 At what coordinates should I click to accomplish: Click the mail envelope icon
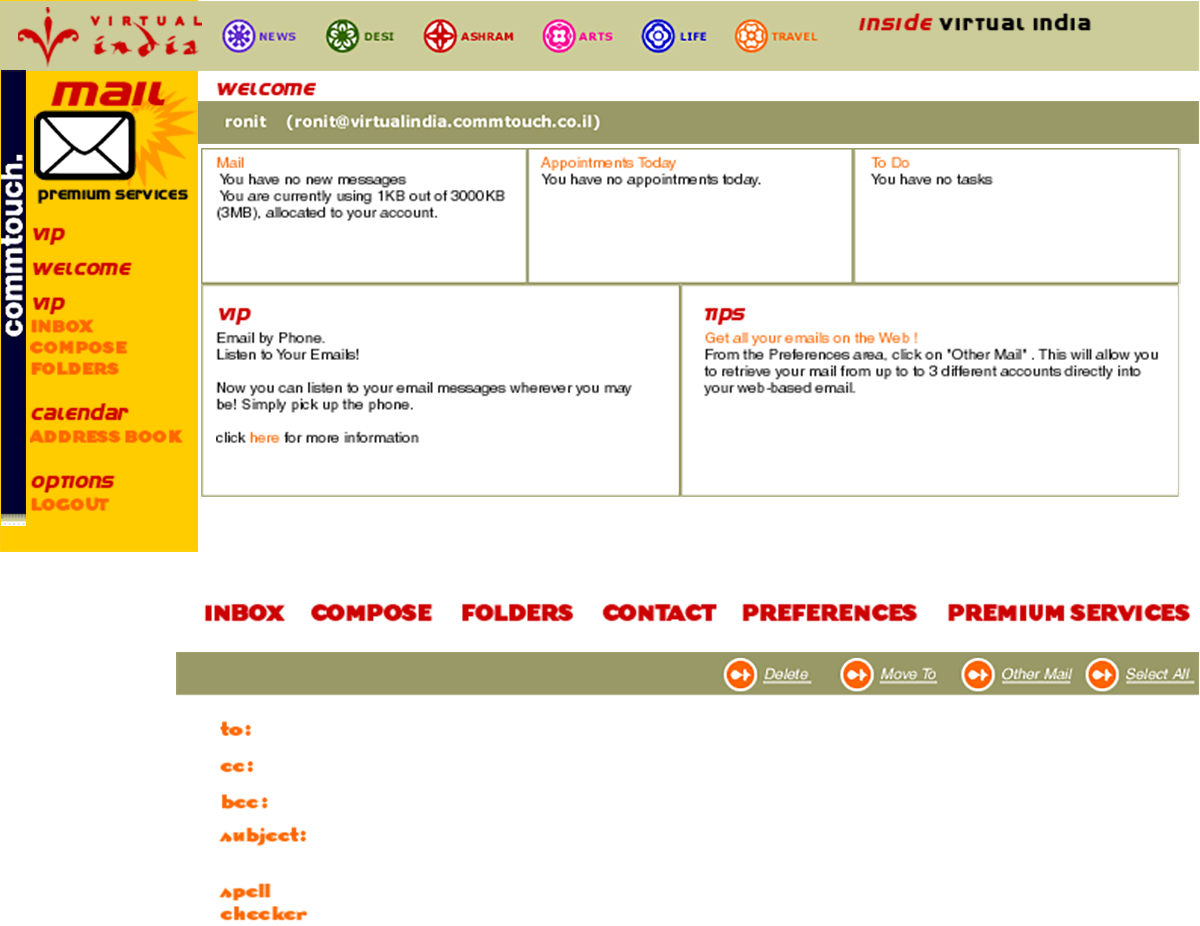[x=84, y=145]
